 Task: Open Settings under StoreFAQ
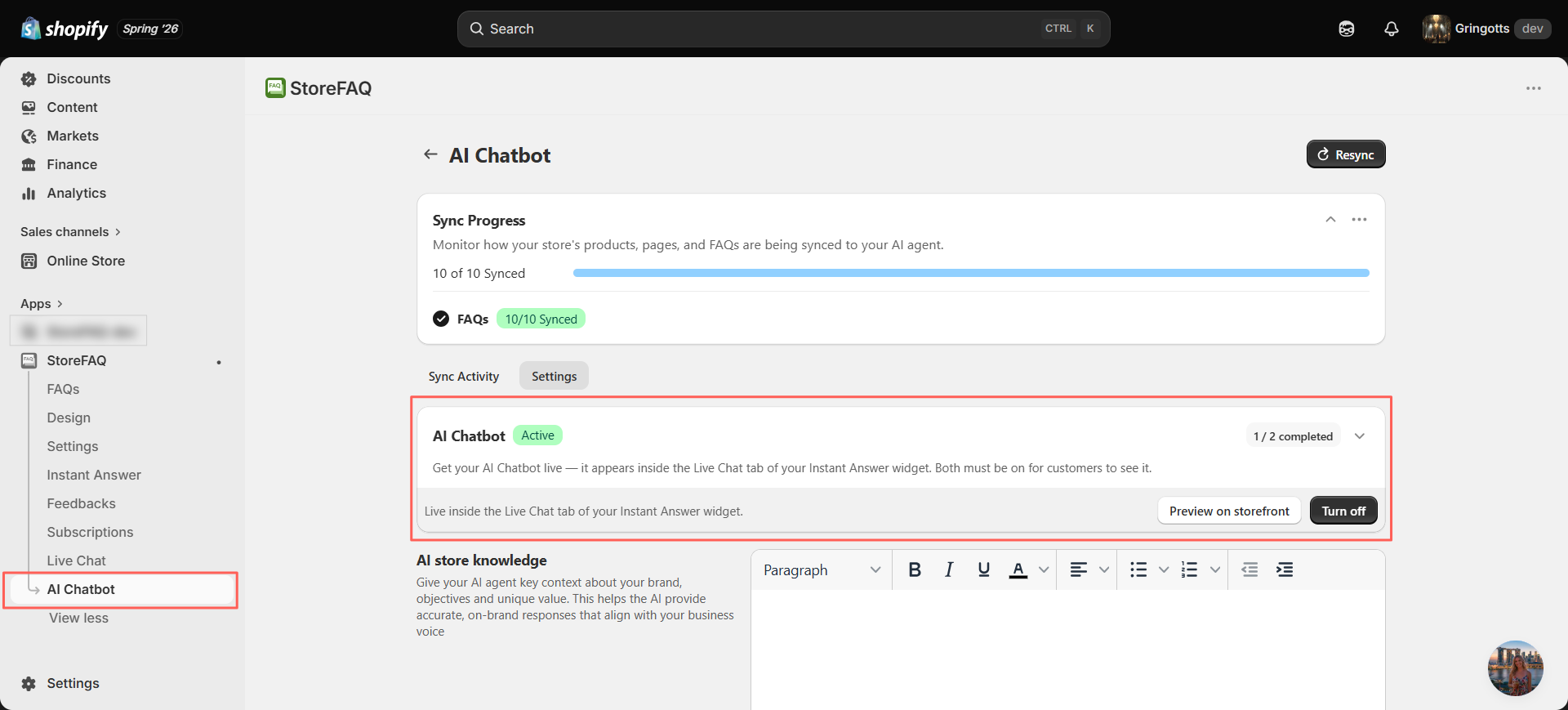pyautogui.click(x=72, y=446)
